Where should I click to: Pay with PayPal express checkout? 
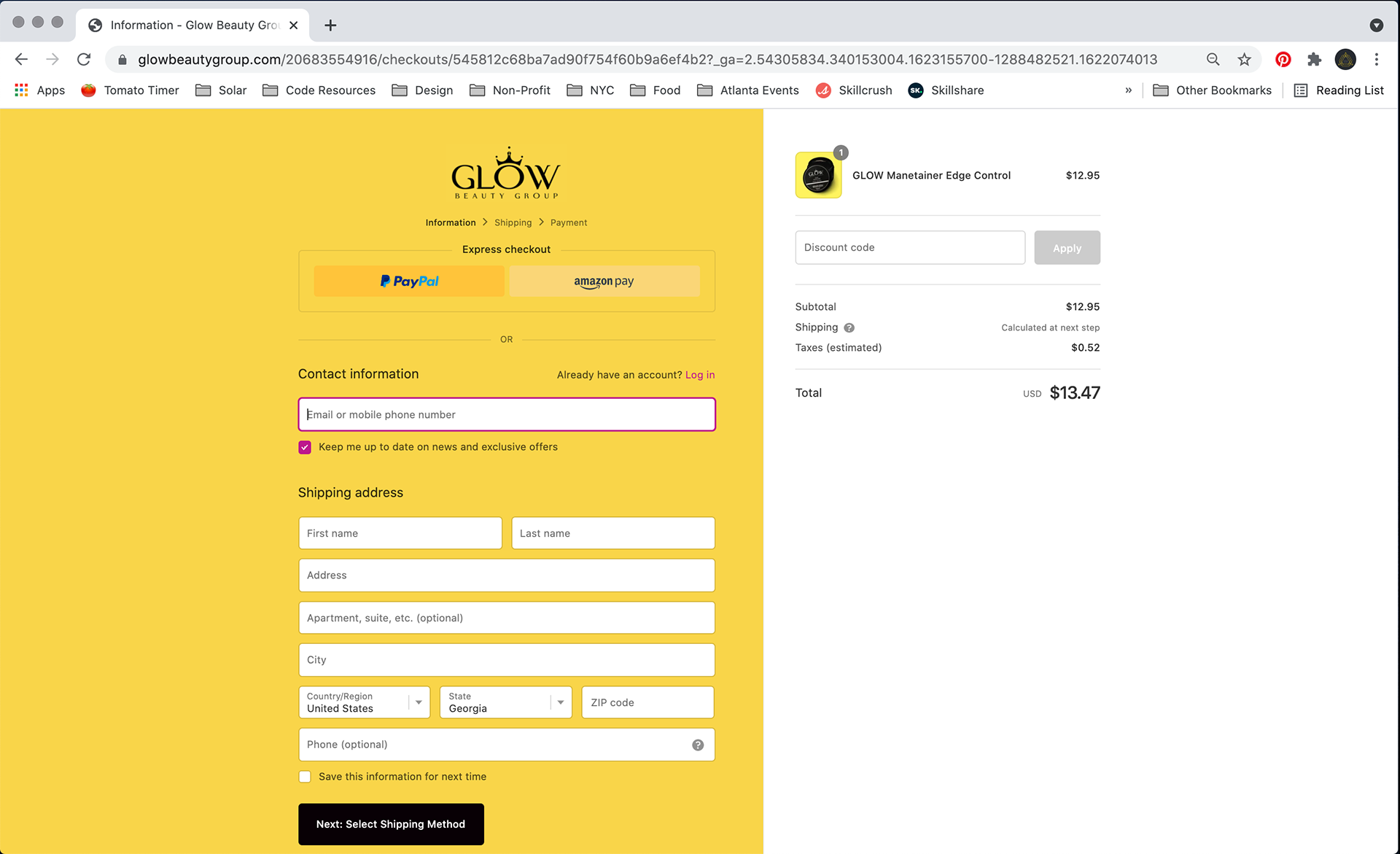tap(409, 281)
